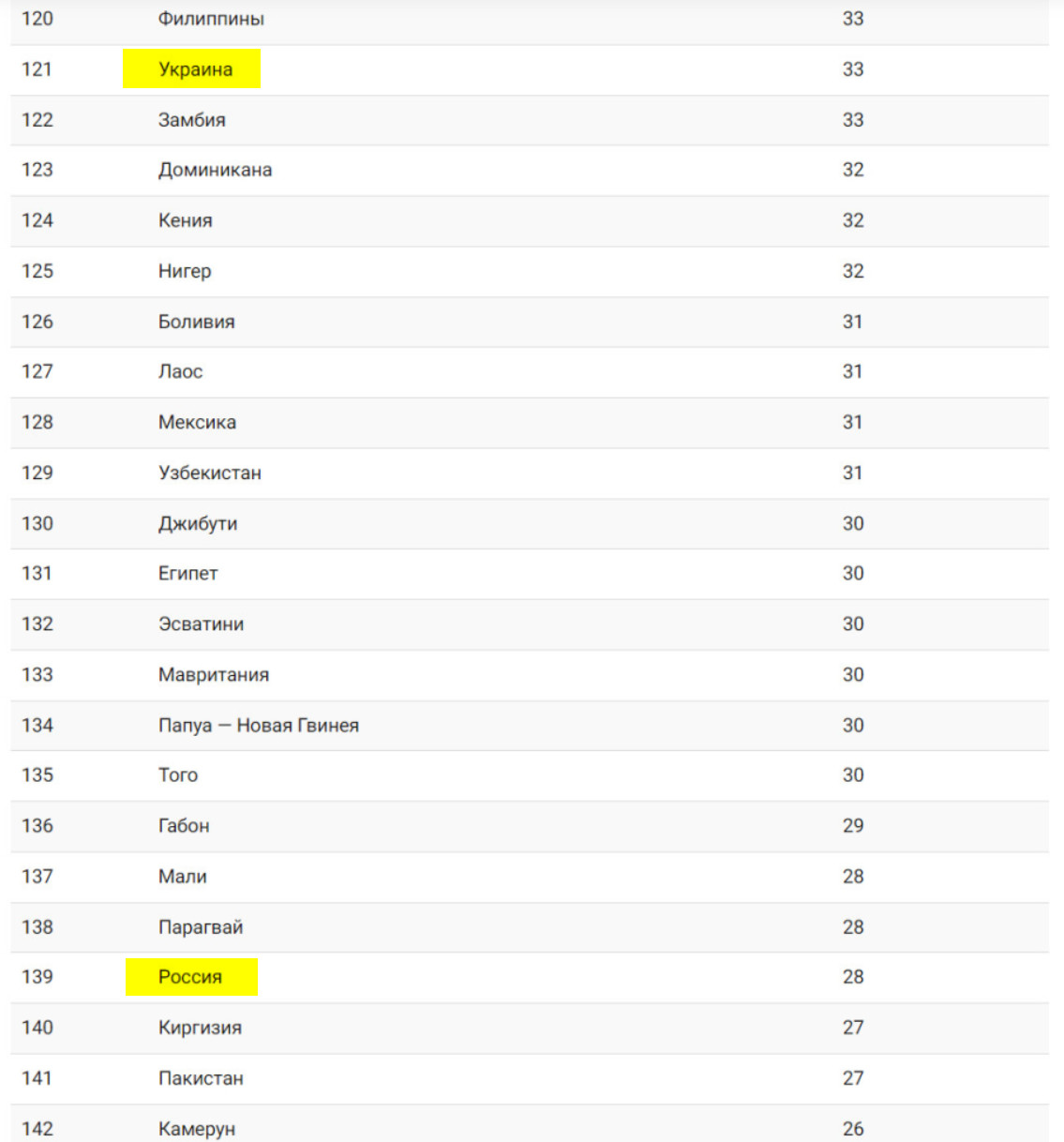Click the highlighted Украина country name
Screen dimensions: 1064x1142
[195, 69]
